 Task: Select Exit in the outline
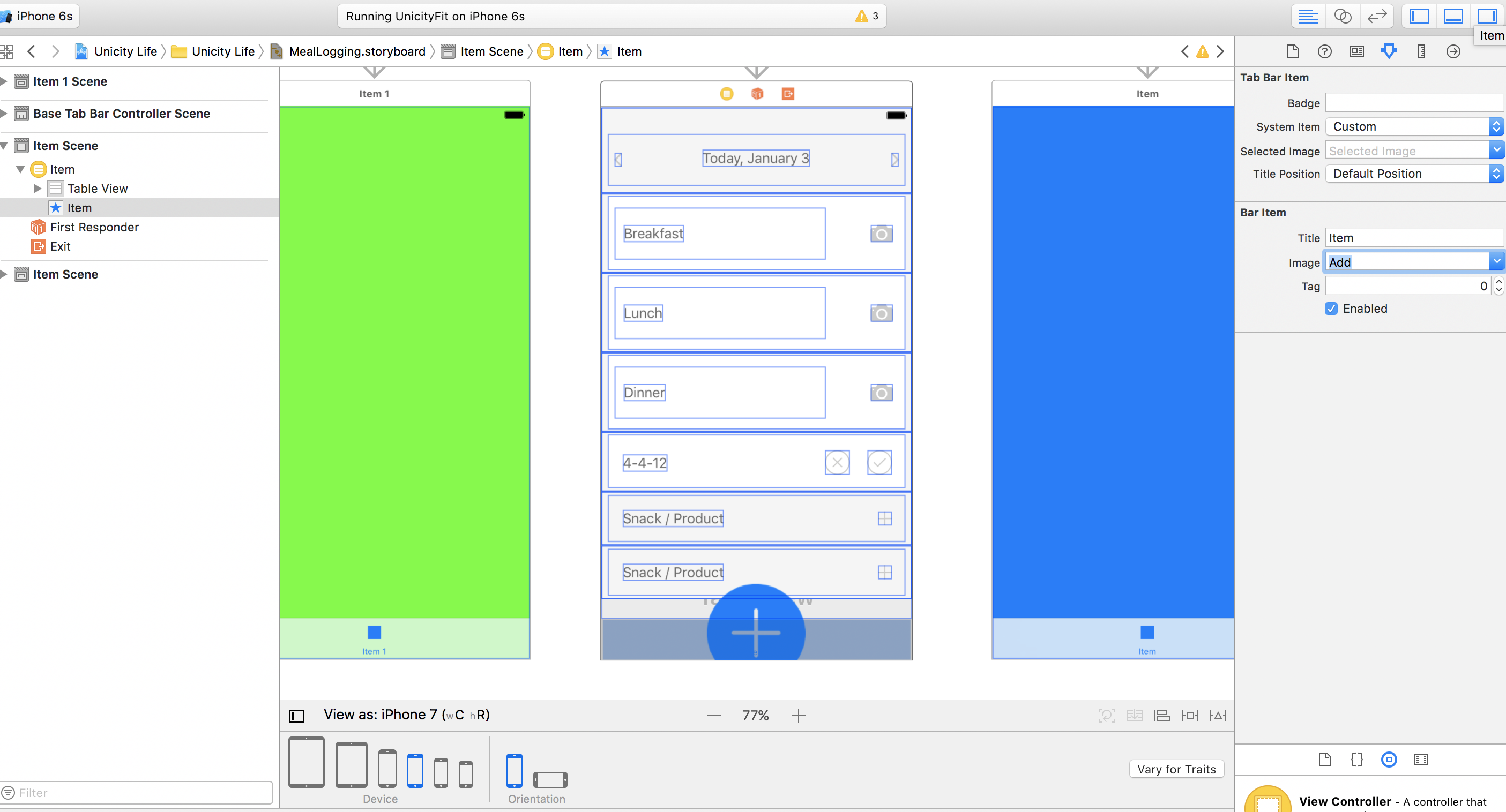[x=59, y=246]
